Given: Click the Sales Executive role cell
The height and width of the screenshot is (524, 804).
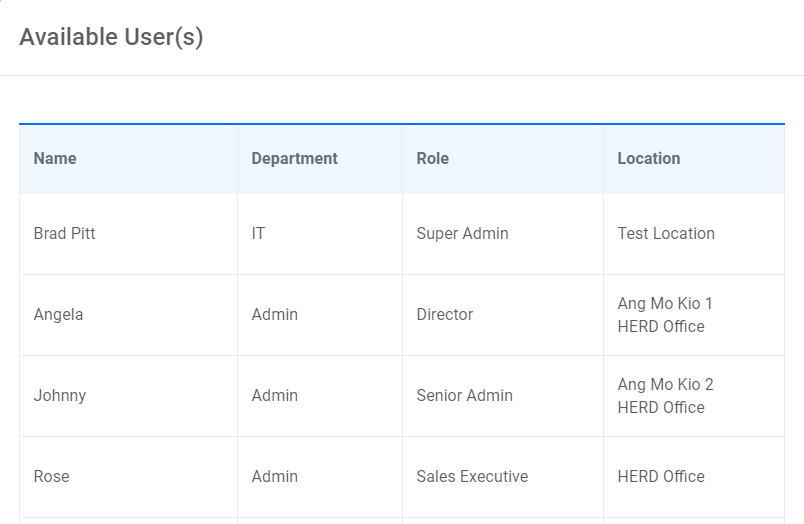Looking at the screenshot, I should pyautogui.click(x=472, y=476).
